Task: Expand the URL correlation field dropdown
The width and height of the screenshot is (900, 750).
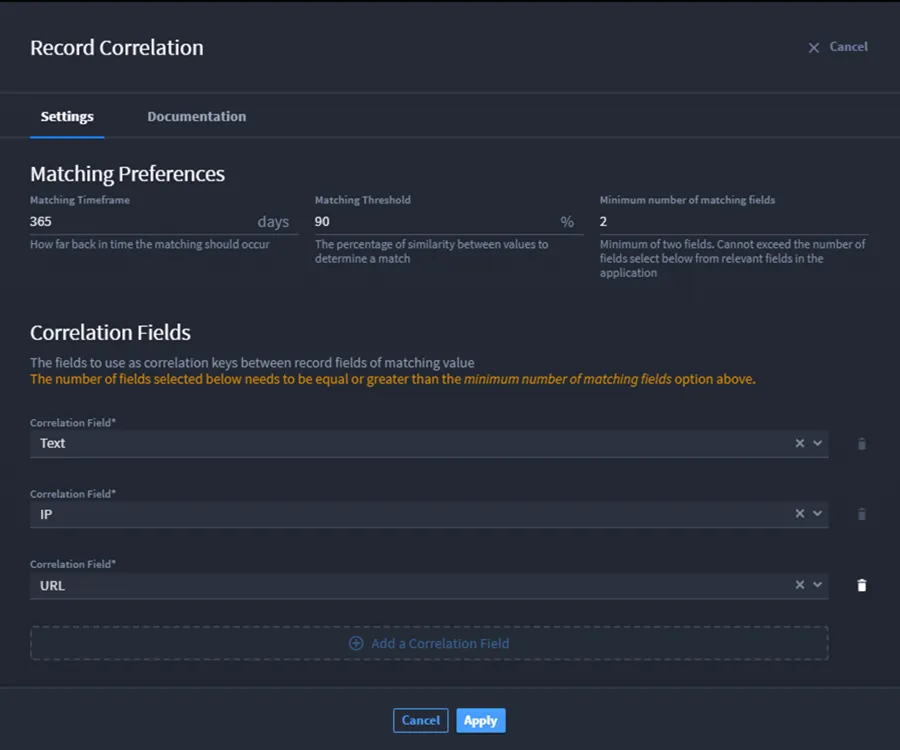Action: 818,585
